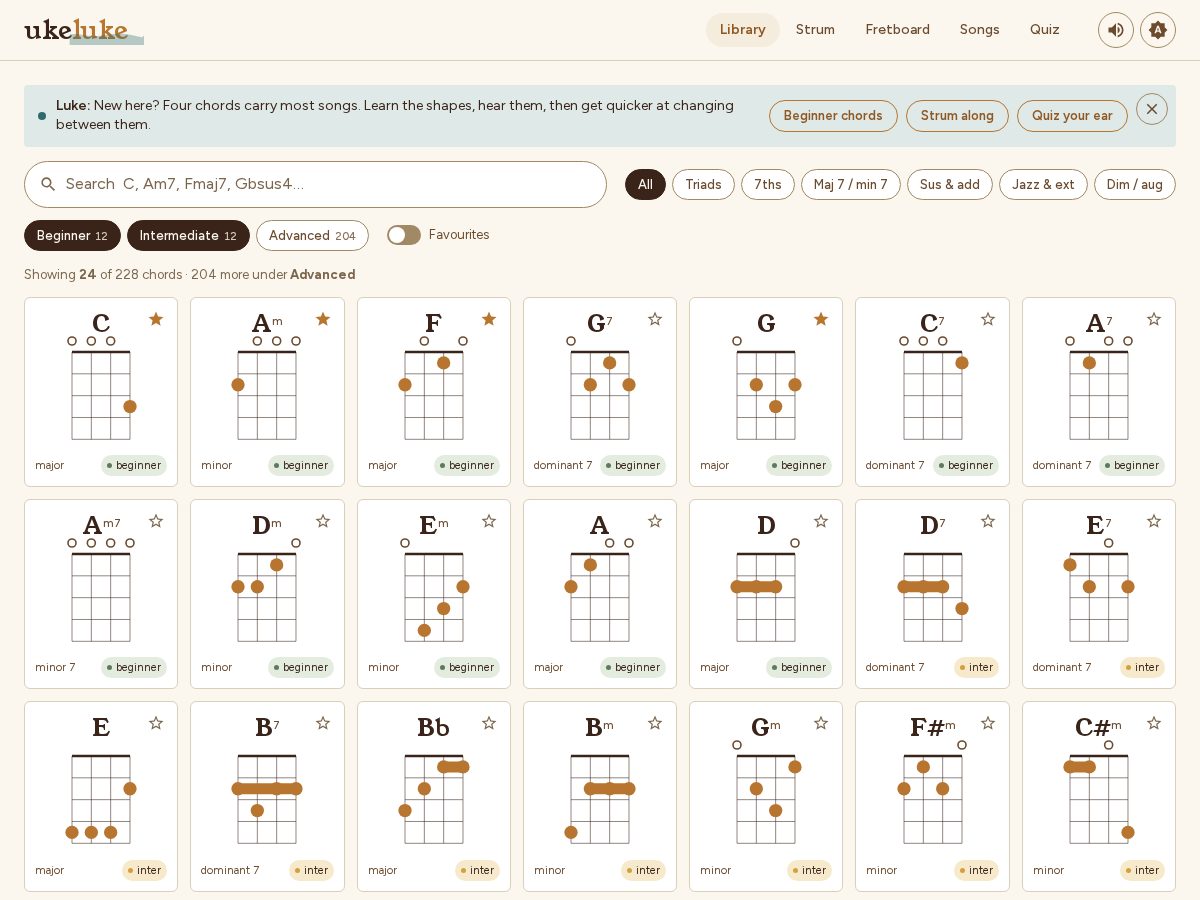
Task: Open the Library tab
Action: (743, 30)
